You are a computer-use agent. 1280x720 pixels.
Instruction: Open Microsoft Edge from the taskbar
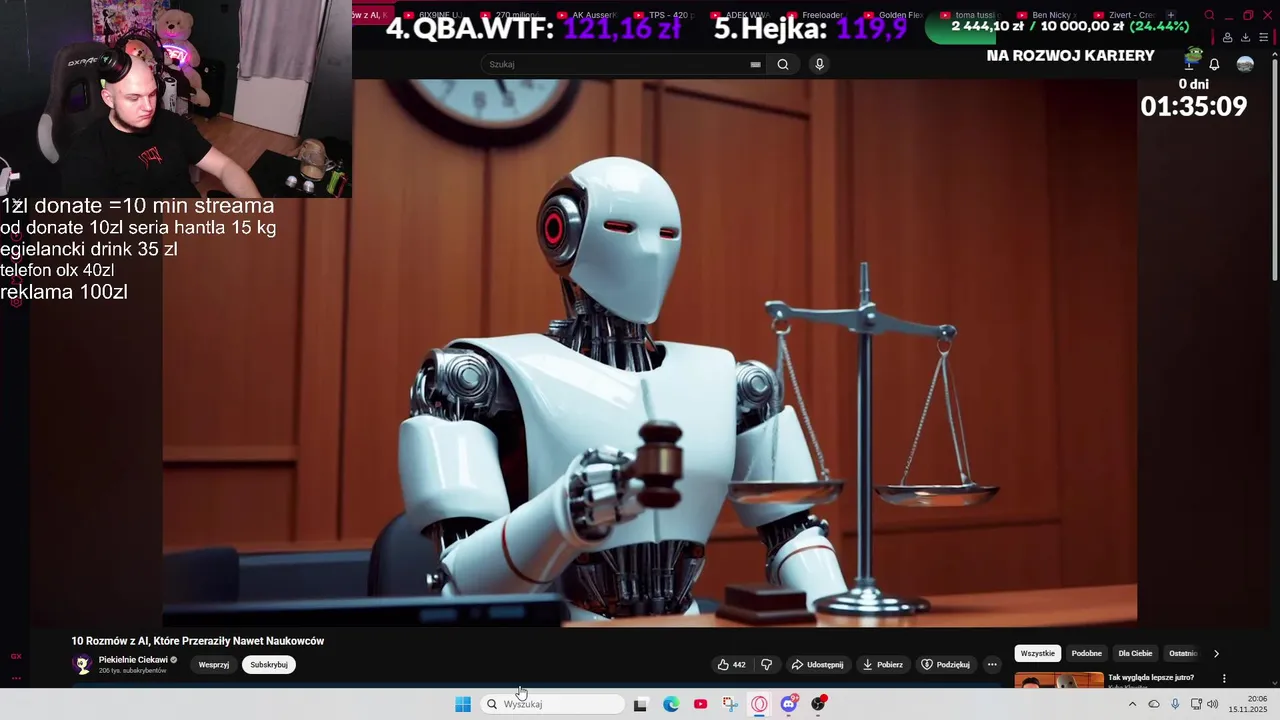tap(671, 704)
